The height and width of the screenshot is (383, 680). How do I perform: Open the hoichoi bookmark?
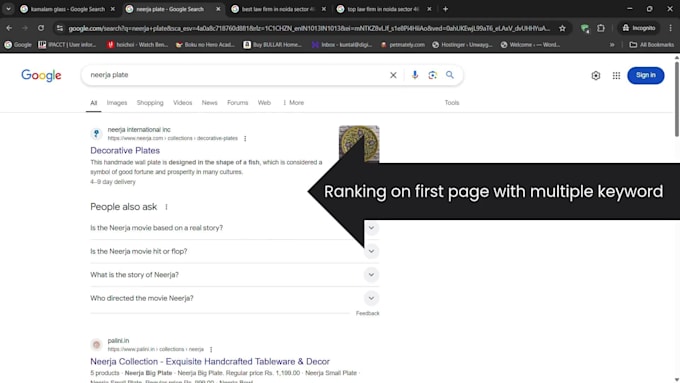(x=137, y=45)
